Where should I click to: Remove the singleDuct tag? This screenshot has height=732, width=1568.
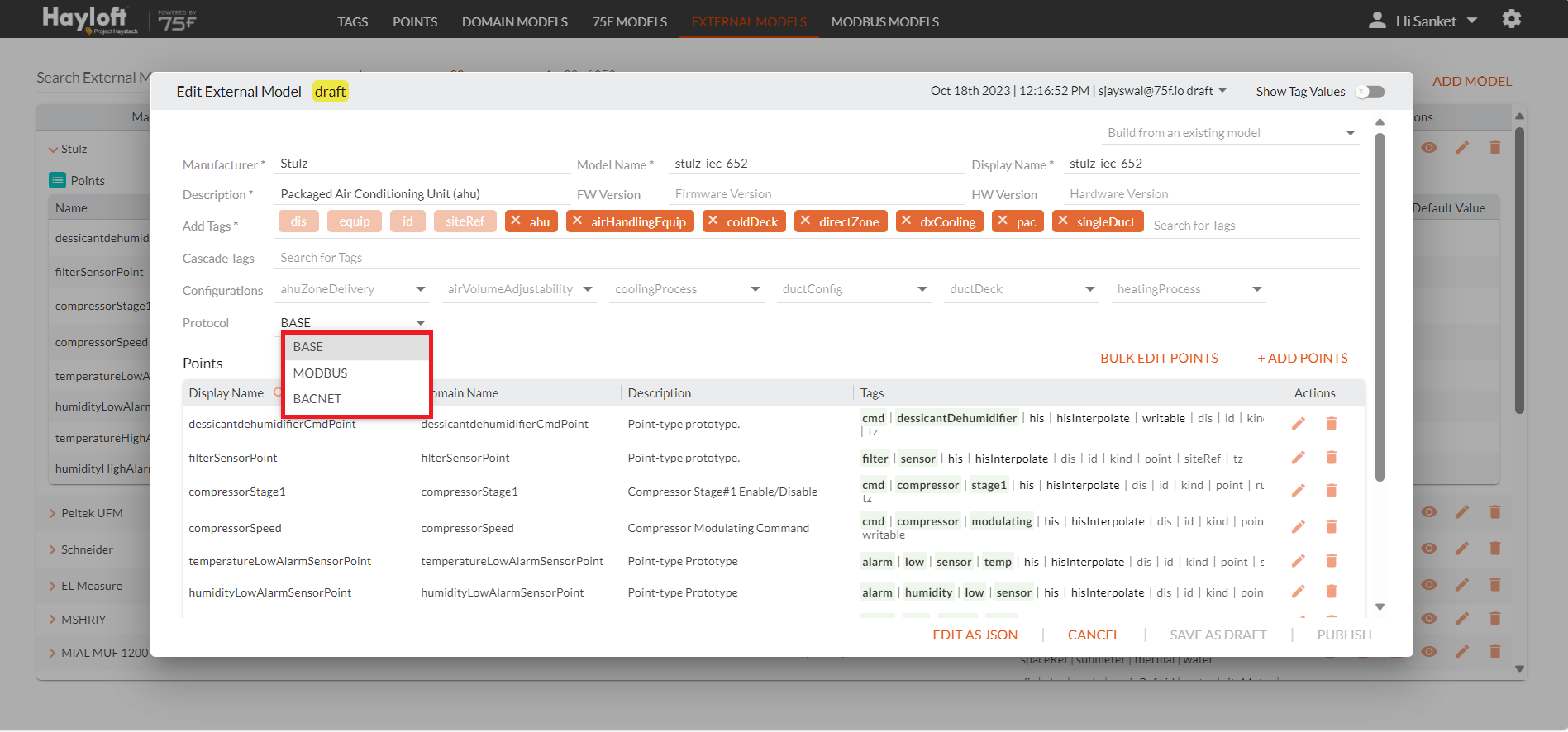[x=1063, y=221]
